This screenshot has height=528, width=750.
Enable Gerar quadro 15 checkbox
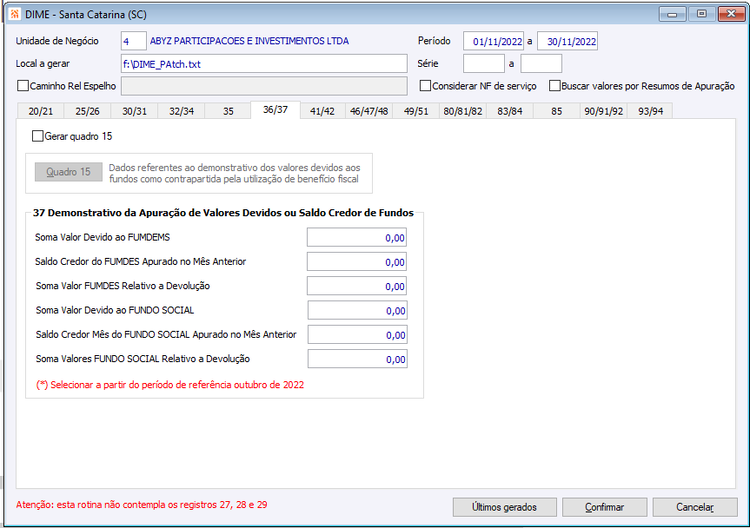click(38, 136)
